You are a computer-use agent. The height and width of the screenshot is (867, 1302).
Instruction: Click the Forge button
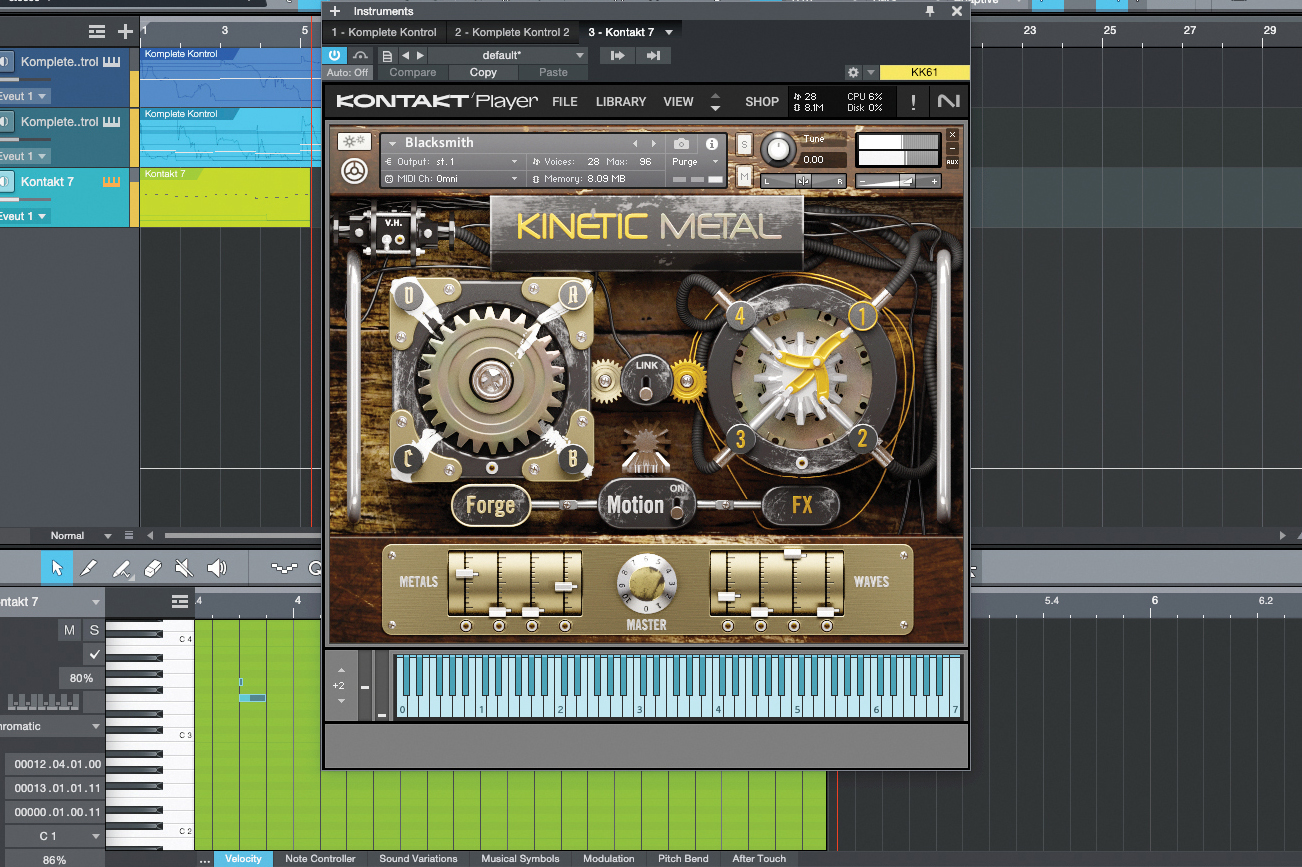(490, 505)
